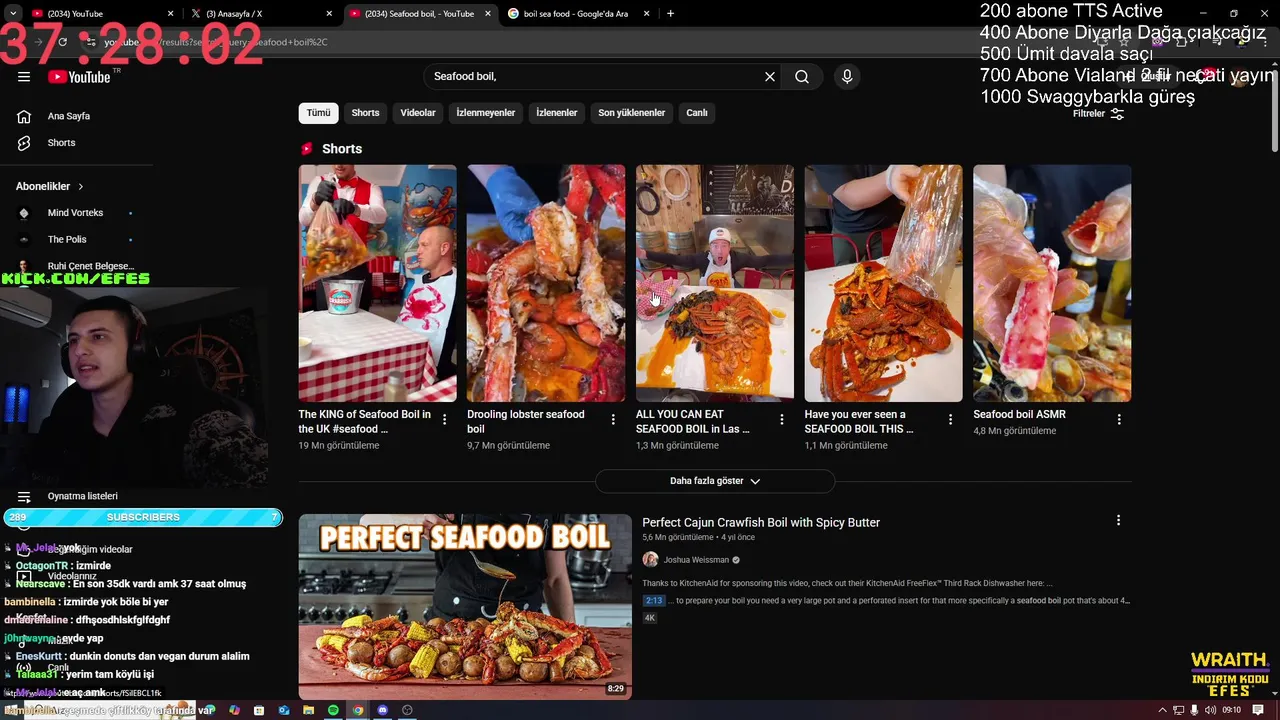Open Discord from the taskbar
Screen dimensions: 1280x720
(x=382, y=710)
